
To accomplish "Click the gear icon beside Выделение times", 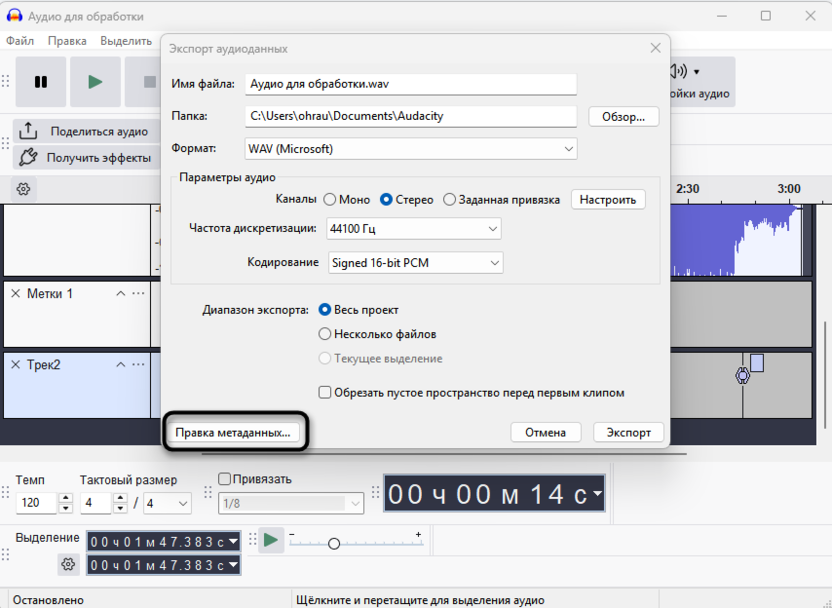I will (x=68, y=564).
